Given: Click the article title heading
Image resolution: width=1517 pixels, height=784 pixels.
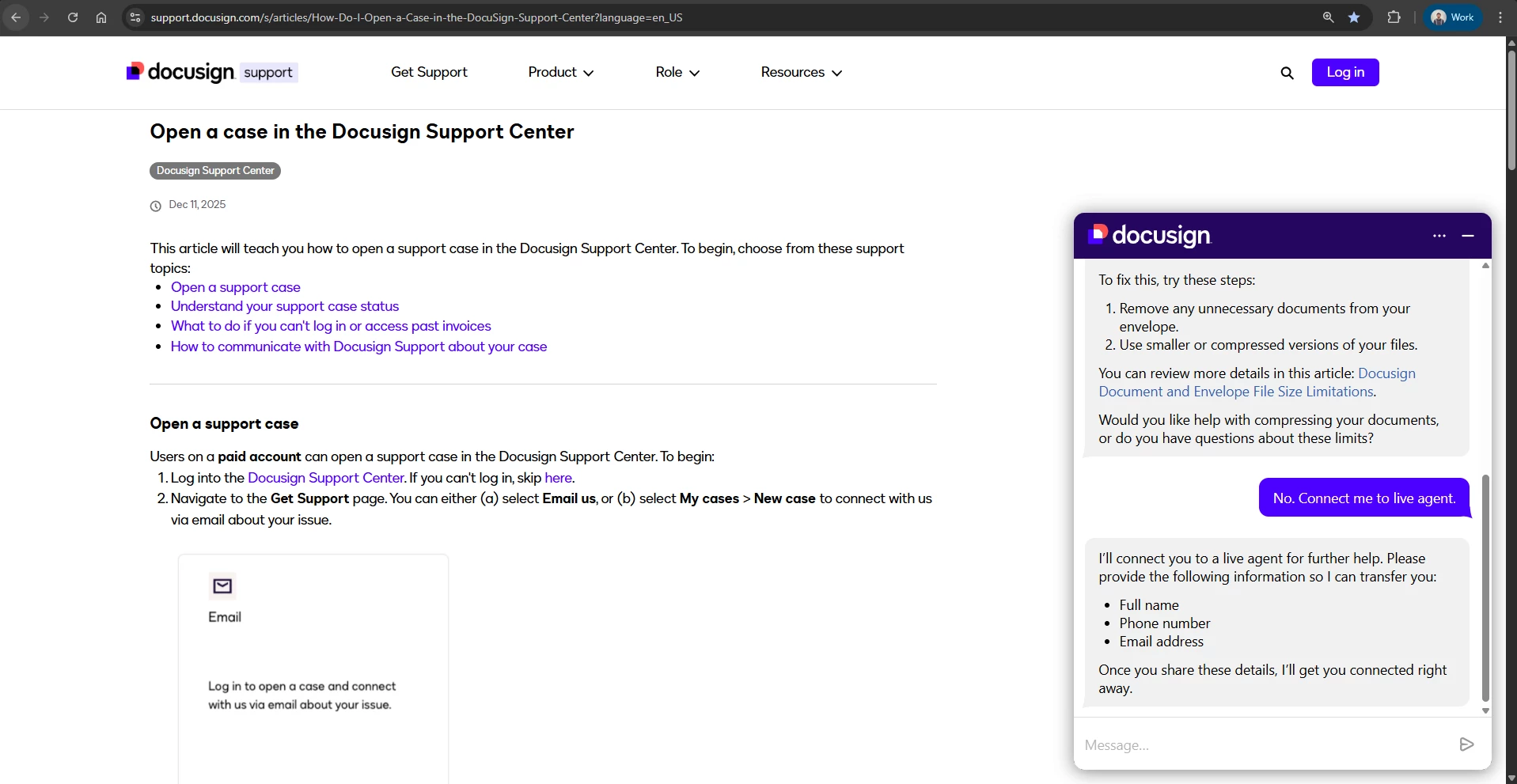Looking at the screenshot, I should (x=362, y=131).
